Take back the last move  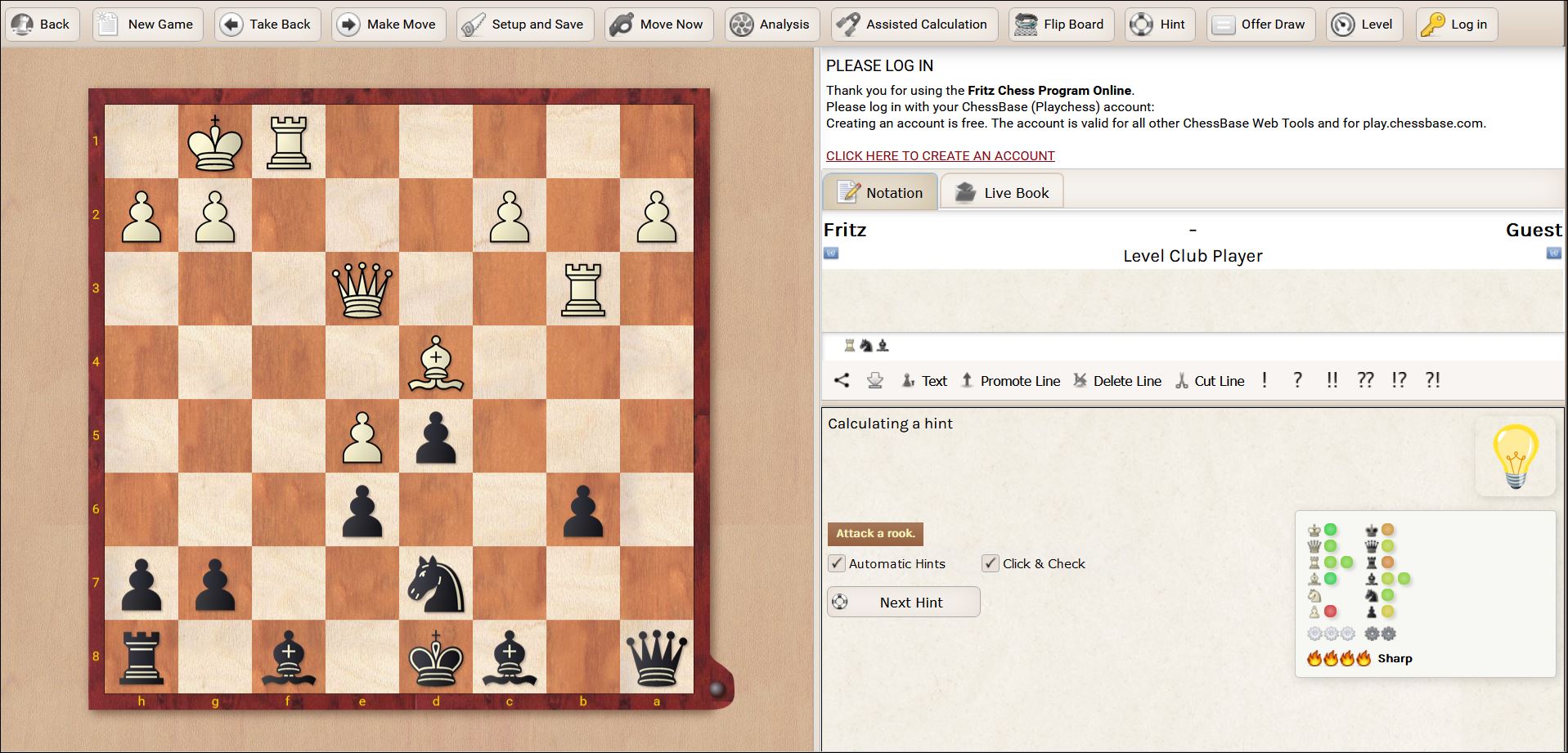click(267, 24)
